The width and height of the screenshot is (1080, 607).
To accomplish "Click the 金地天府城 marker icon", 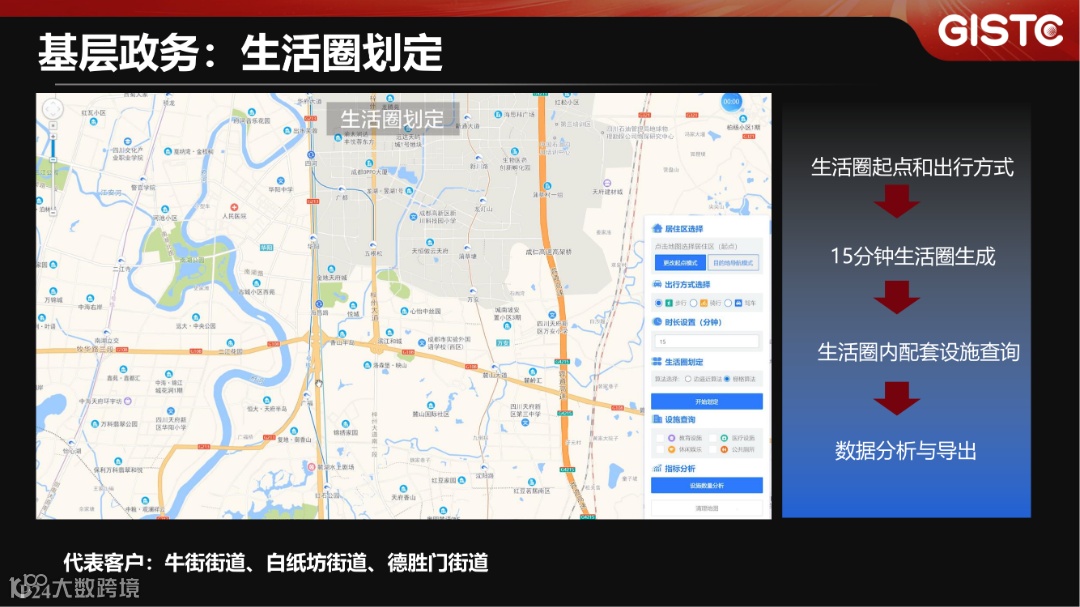I will point(331,269).
